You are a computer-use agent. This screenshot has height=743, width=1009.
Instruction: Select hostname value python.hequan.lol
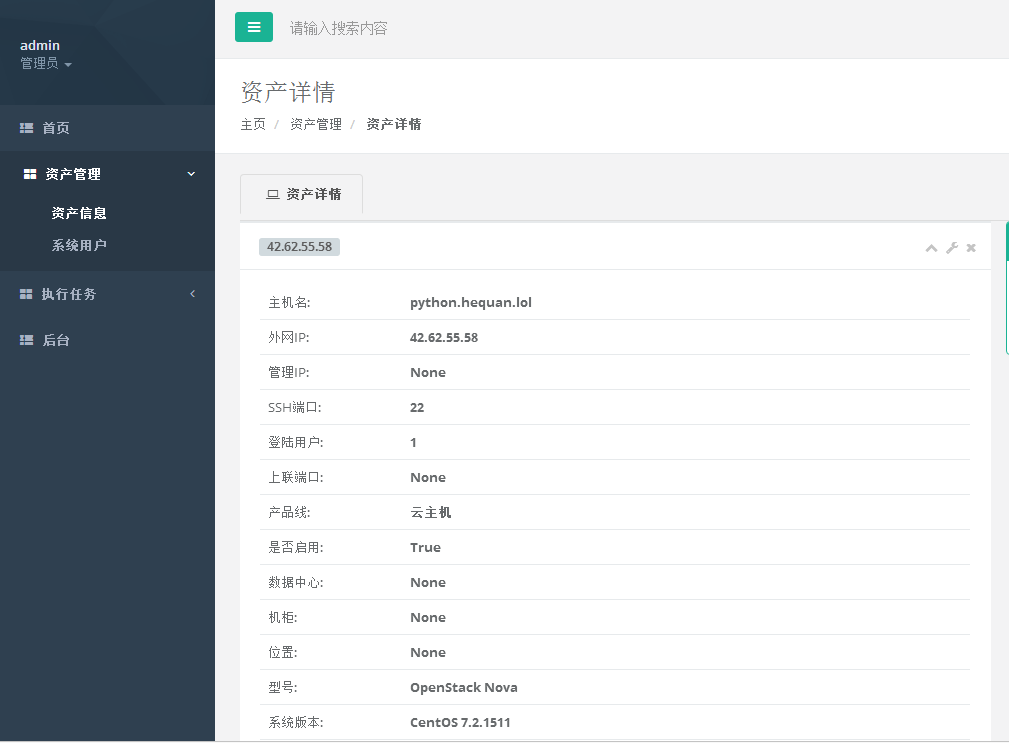[x=471, y=302]
